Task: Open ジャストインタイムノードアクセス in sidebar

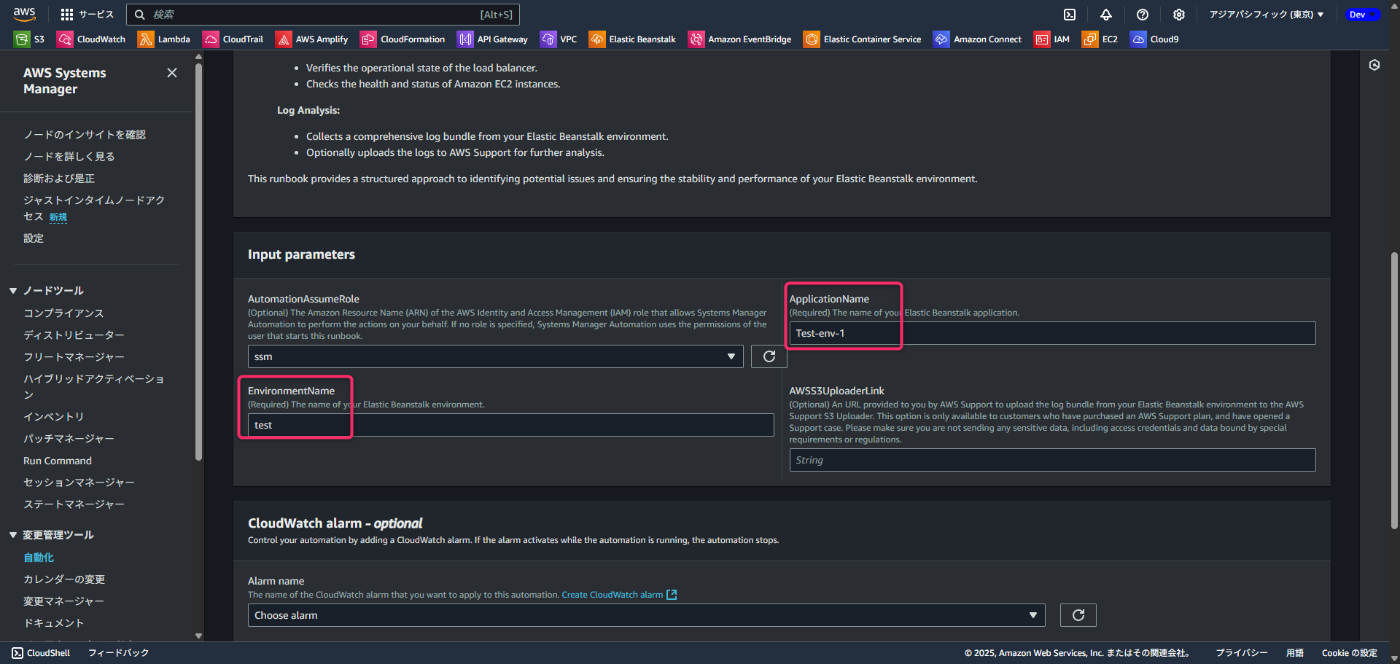Action: (x=94, y=208)
